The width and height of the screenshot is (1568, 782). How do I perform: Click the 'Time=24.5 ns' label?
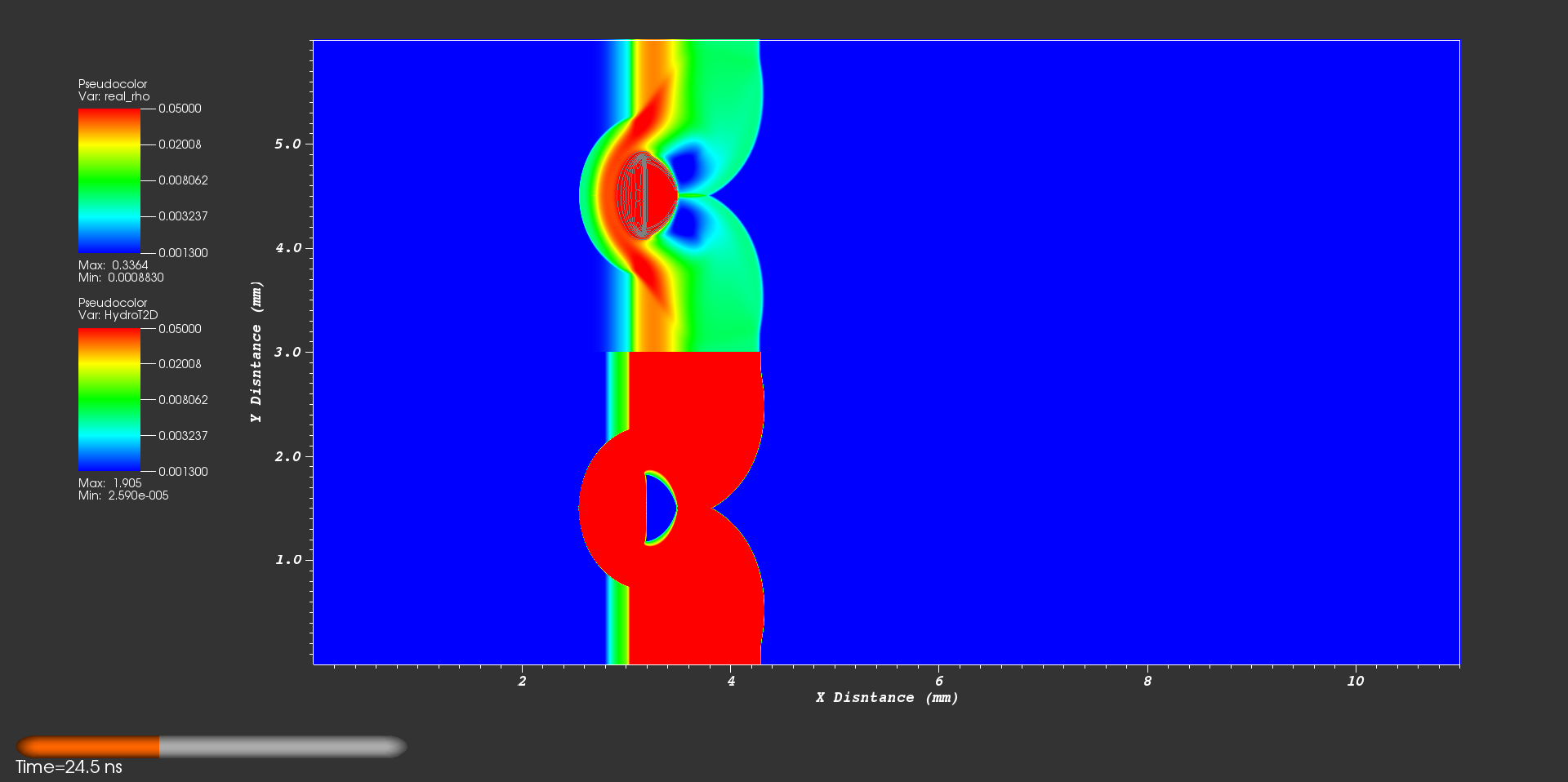[69, 767]
